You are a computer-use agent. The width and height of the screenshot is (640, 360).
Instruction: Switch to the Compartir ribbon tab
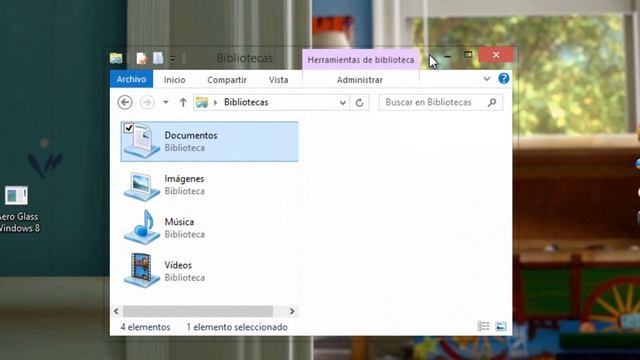point(227,80)
